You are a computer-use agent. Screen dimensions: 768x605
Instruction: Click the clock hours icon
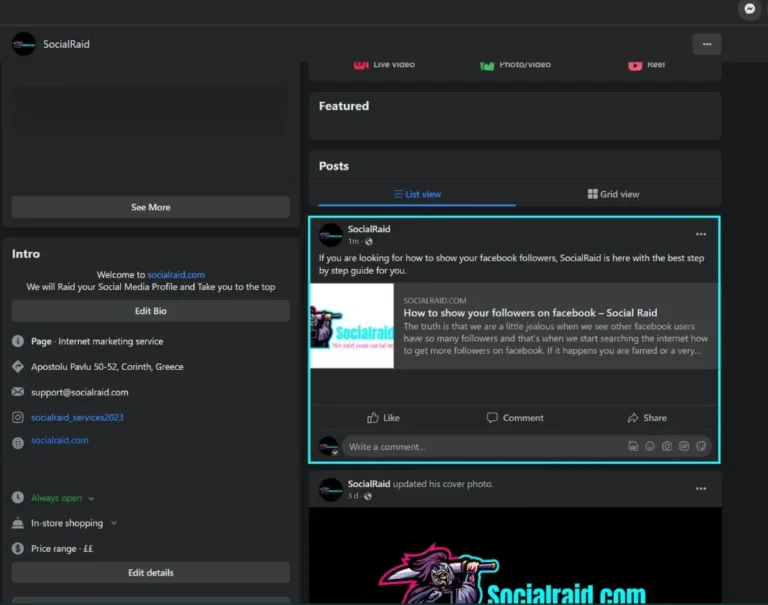pos(18,498)
